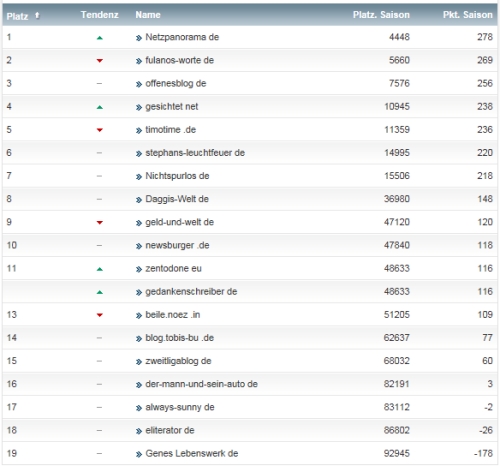Viewport: 500px width, 466px height.
Task: Click the chevron icon before Daggis-Welt de
Action: 139,200
